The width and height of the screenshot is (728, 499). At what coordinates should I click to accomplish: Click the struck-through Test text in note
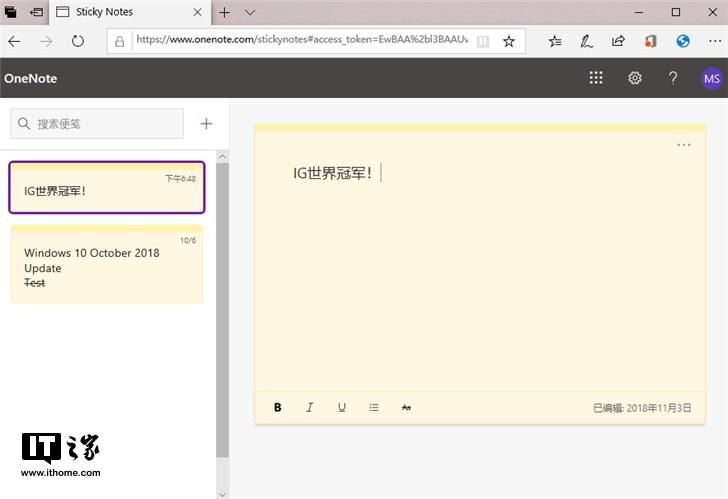(x=34, y=283)
